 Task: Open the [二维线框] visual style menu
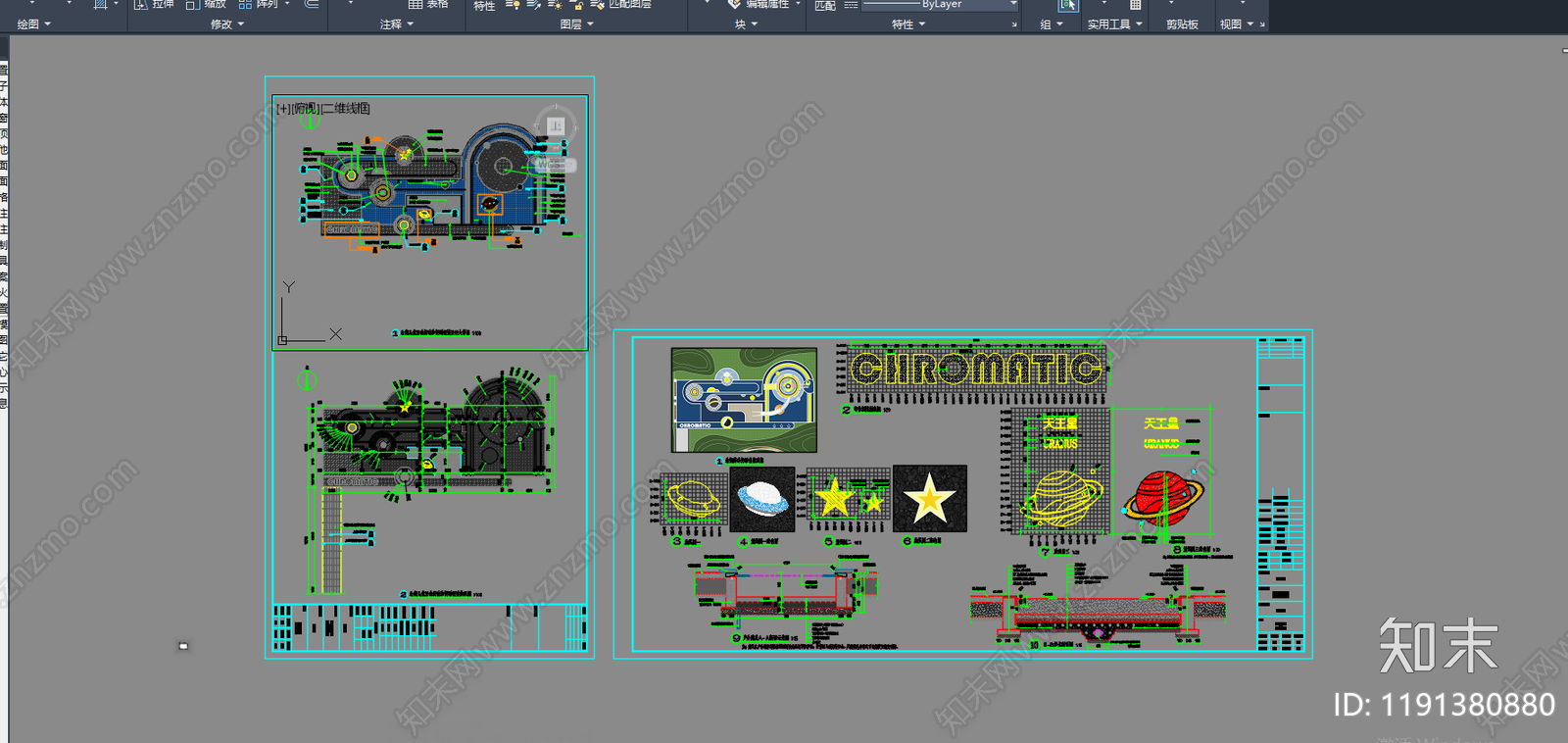pyautogui.click(x=346, y=109)
